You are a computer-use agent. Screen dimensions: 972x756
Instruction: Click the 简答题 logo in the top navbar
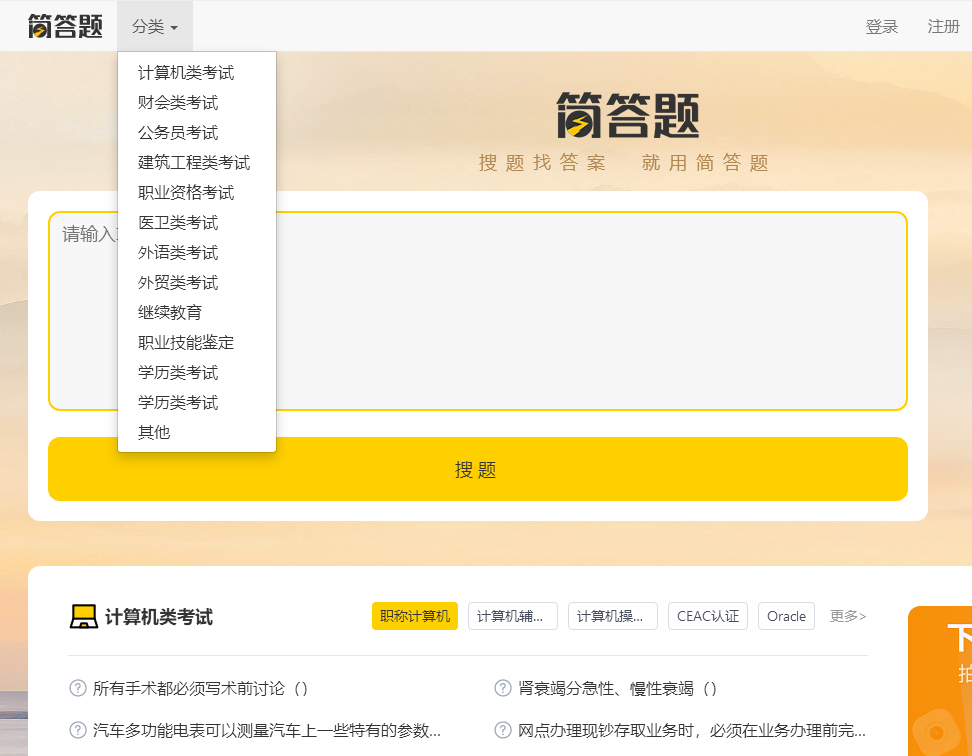point(63,26)
